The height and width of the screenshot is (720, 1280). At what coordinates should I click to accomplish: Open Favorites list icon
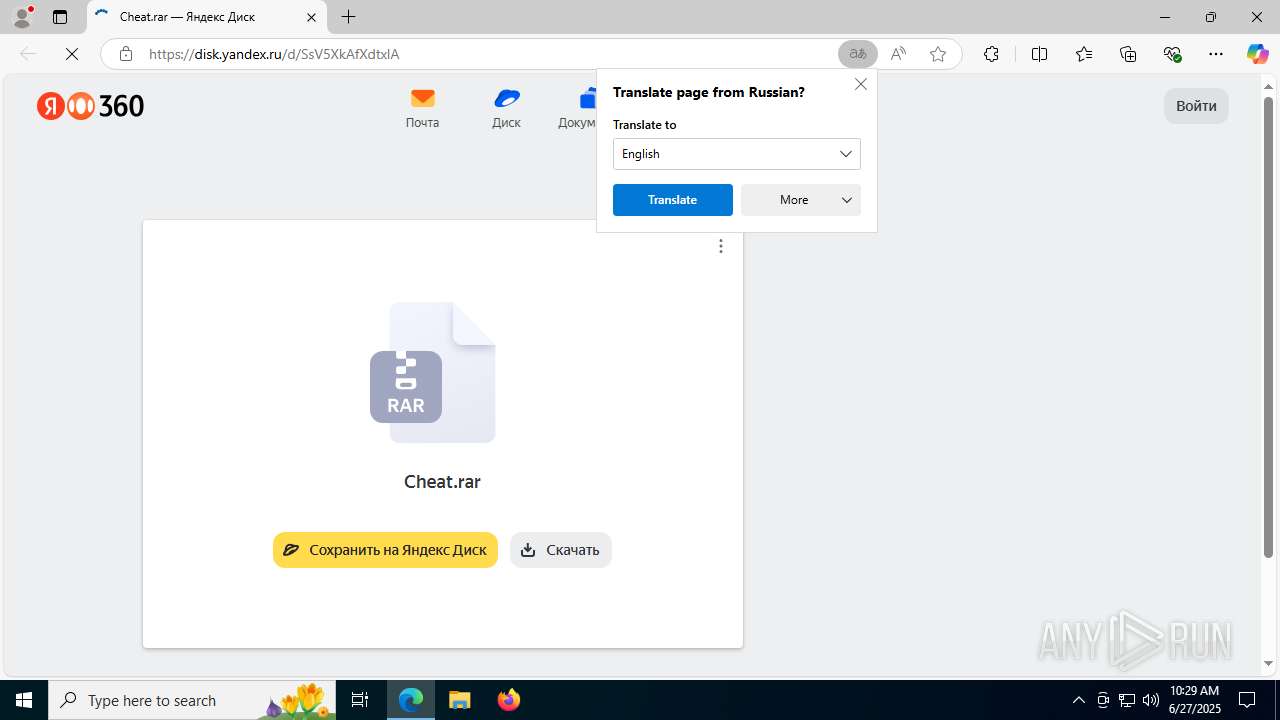coord(1084,54)
